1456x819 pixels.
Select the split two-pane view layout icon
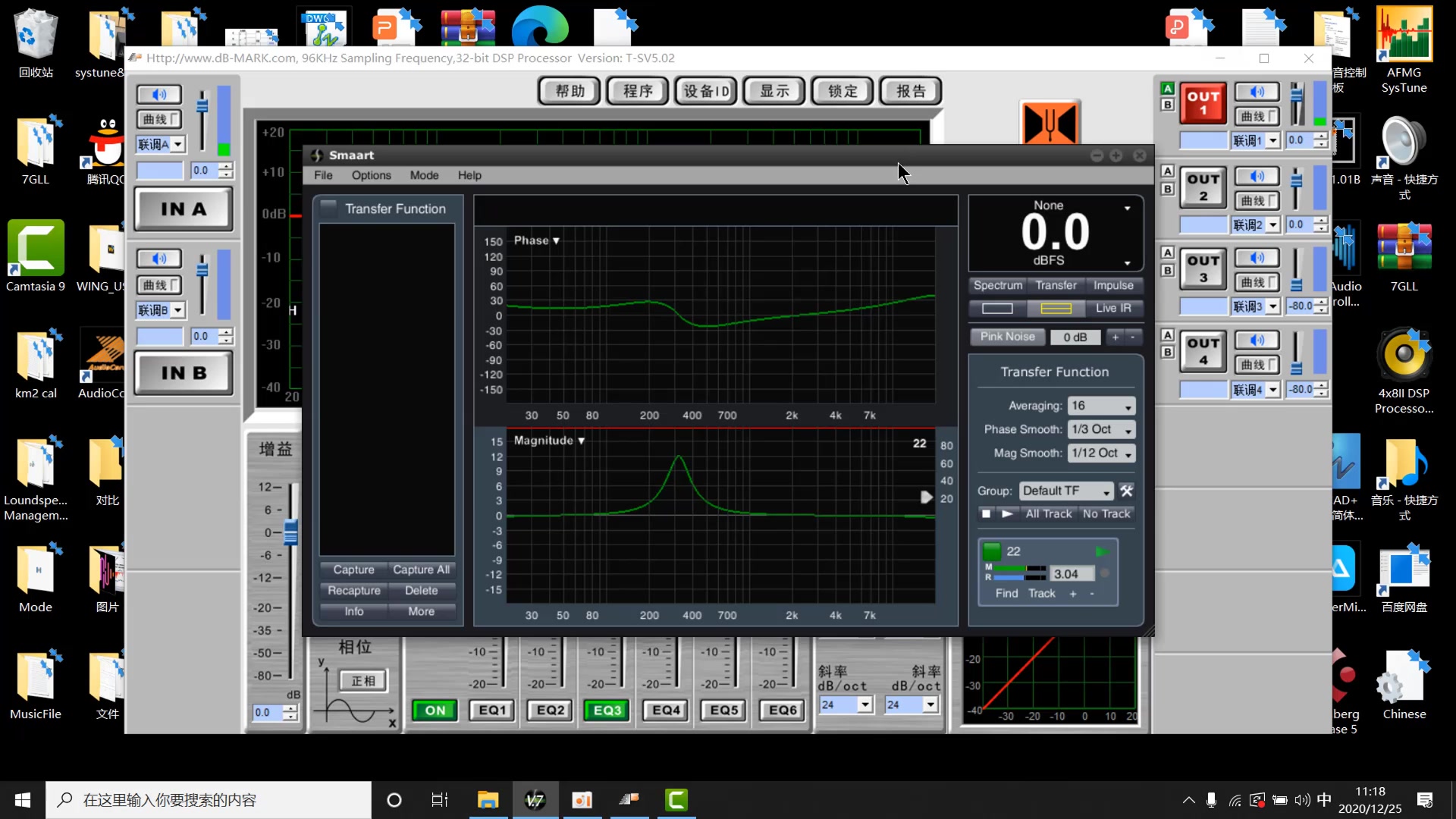pos(1056,308)
